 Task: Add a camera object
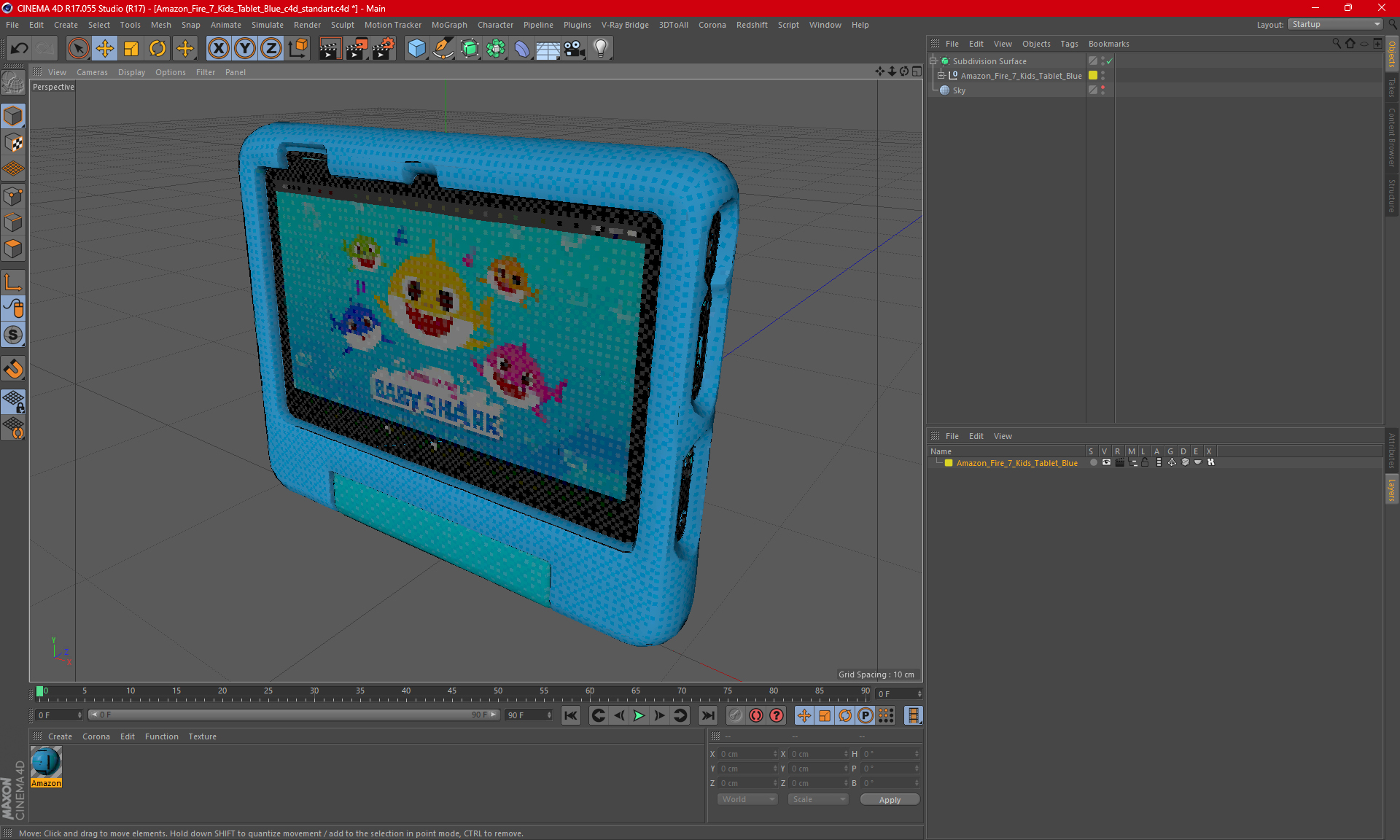(575, 48)
